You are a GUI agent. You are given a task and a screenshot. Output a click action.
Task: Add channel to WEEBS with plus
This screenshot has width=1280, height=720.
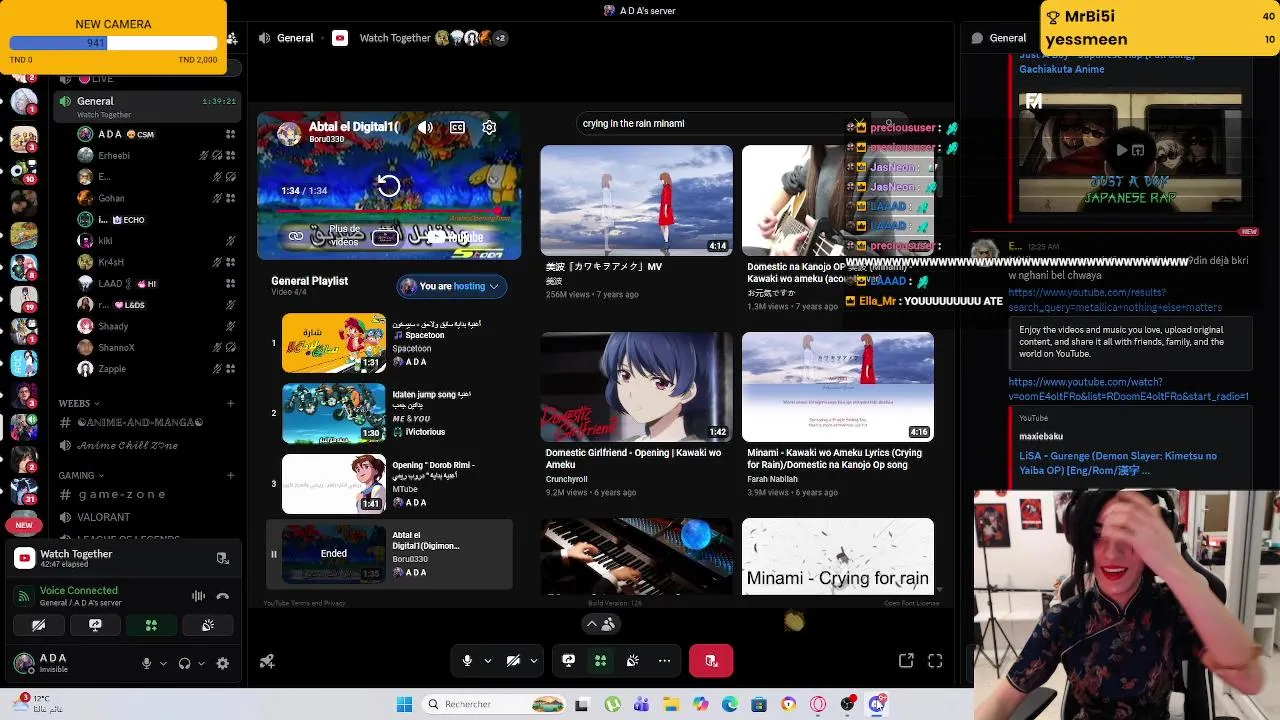point(230,404)
